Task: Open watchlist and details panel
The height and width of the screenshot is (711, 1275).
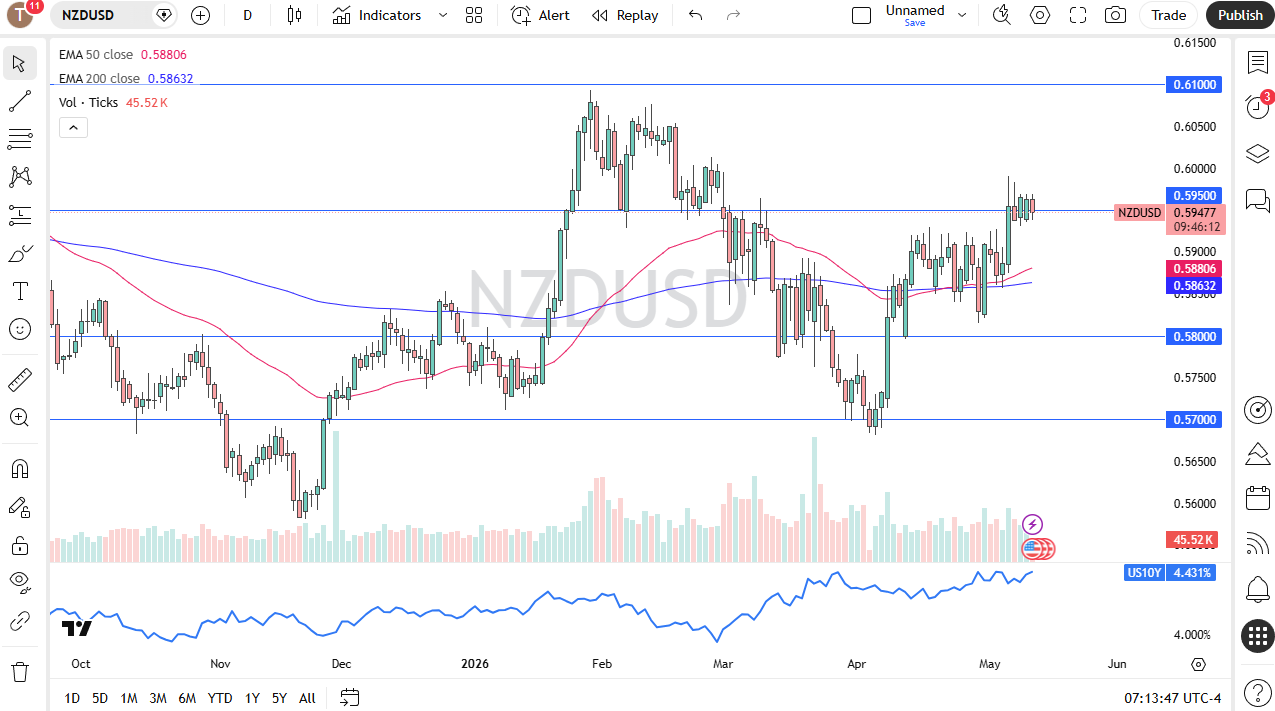Action: [x=1257, y=62]
